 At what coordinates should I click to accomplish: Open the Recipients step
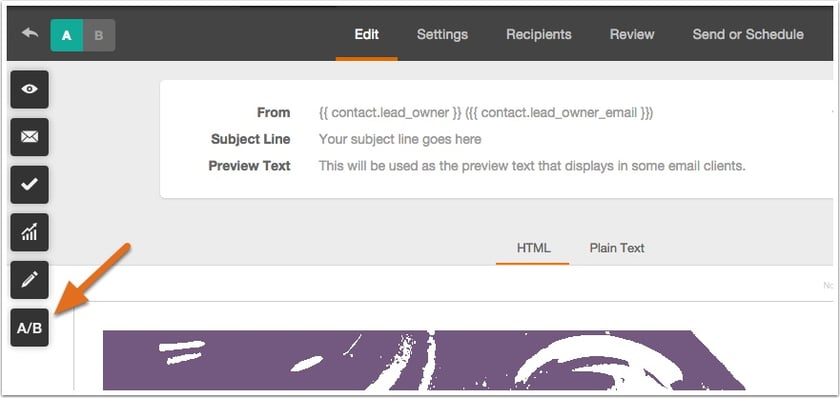click(x=538, y=35)
